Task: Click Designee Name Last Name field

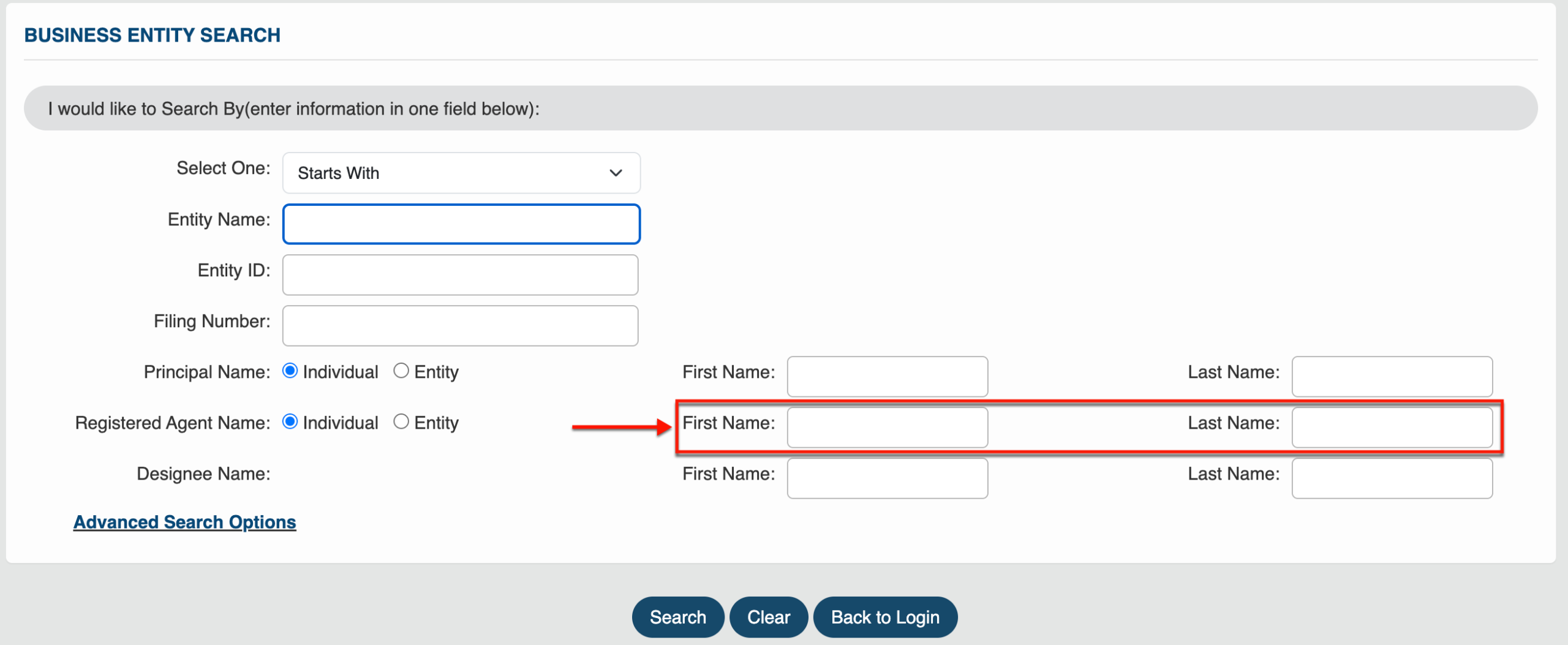Action: pos(1392,478)
